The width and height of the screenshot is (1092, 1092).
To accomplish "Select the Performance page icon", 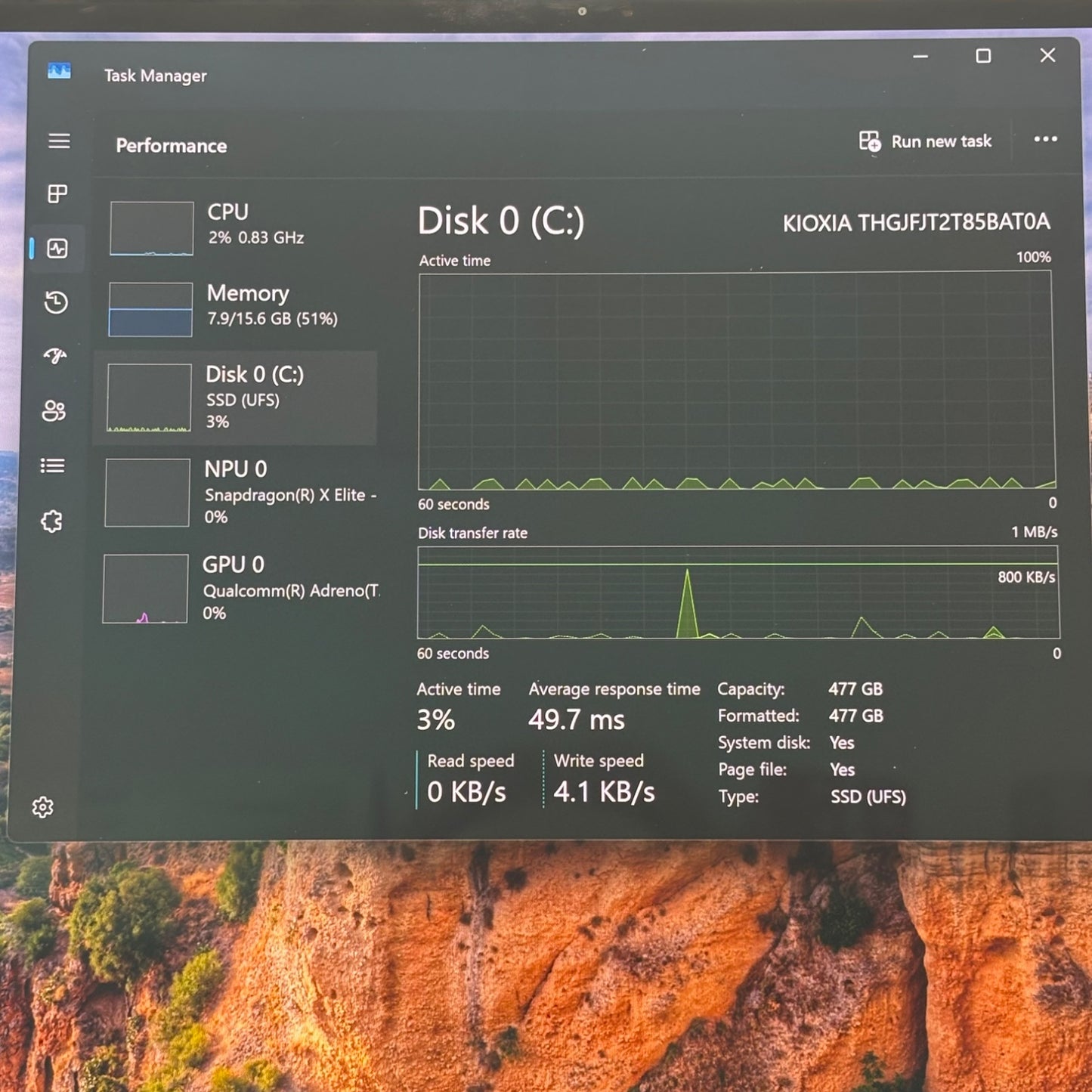I will (x=57, y=249).
